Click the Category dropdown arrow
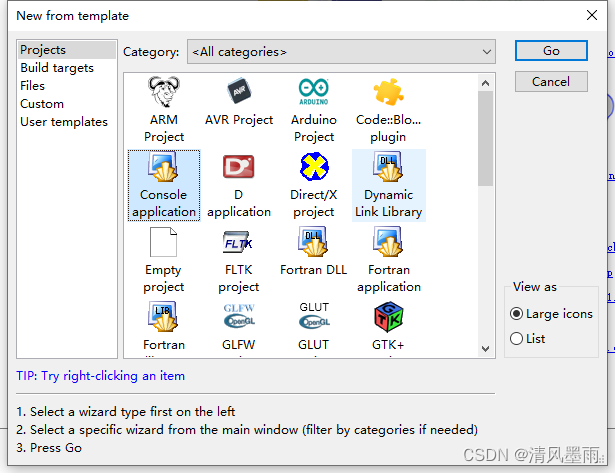Image resolution: width=615 pixels, height=473 pixels. (487, 51)
